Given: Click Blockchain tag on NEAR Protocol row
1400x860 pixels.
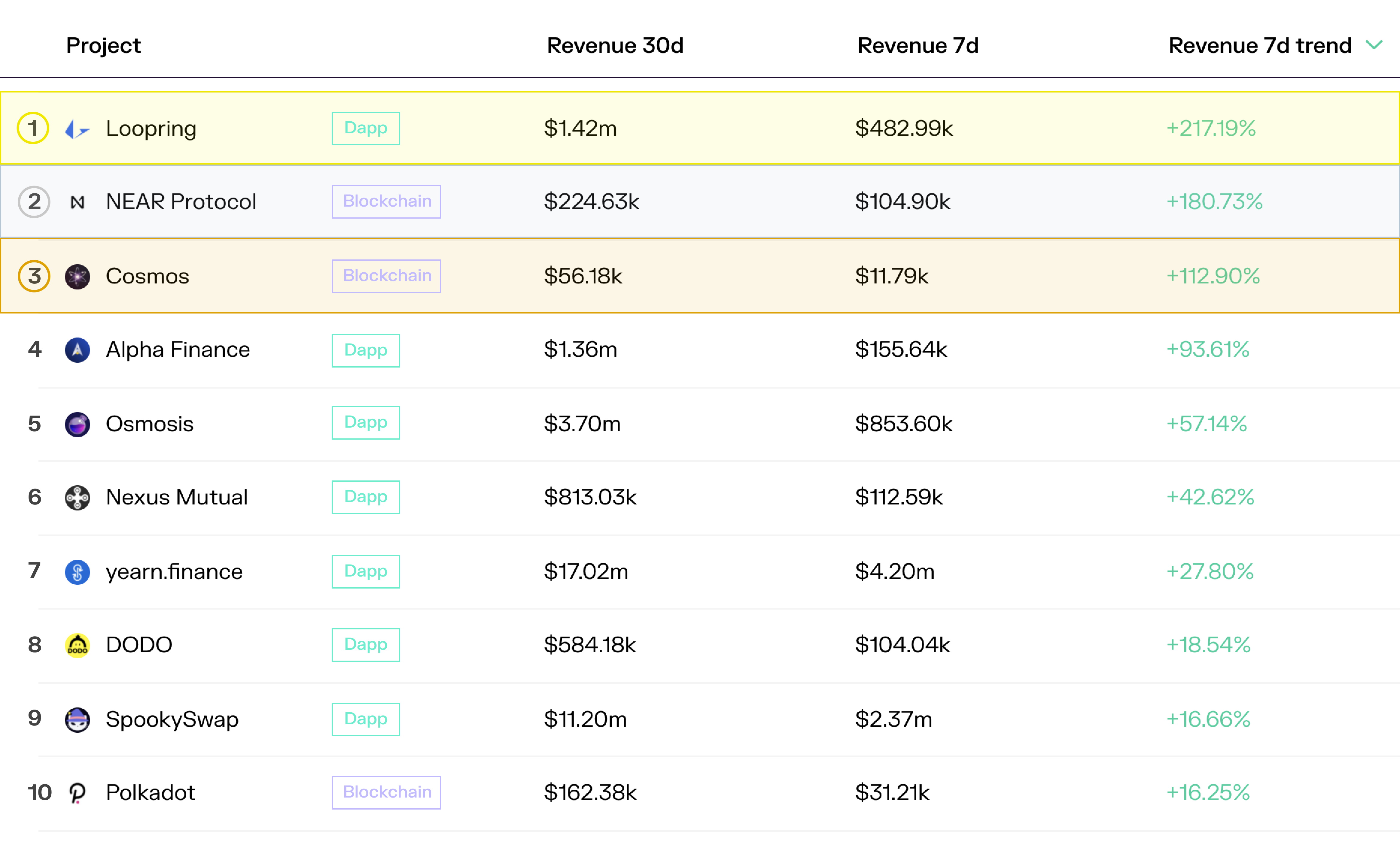Looking at the screenshot, I should 386,202.
